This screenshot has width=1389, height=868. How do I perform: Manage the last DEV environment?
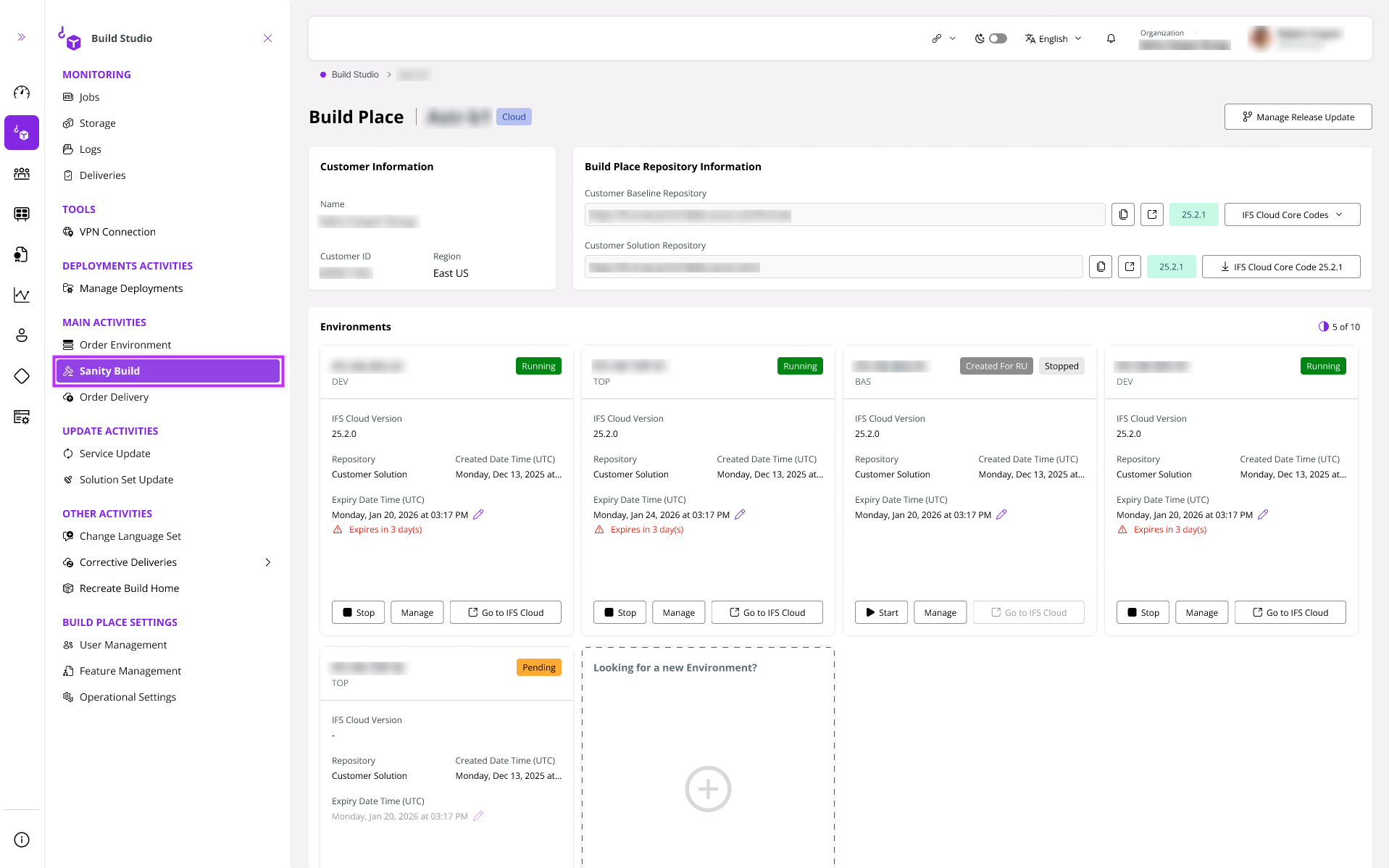click(1201, 612)
